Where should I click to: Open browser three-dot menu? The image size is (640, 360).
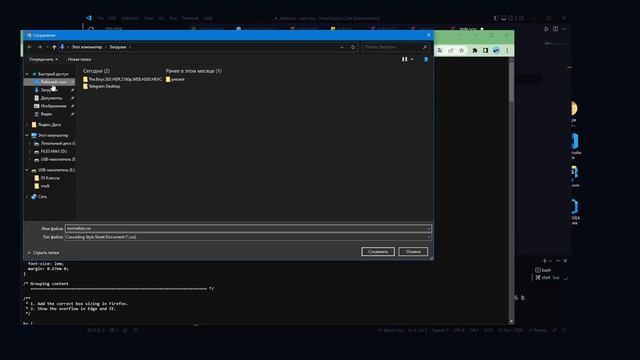[507, 51]
